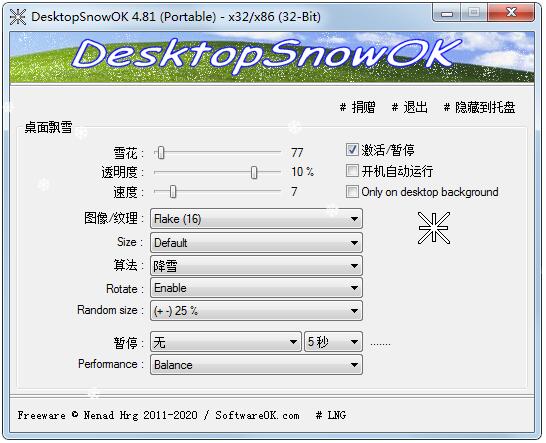This screenshot has width=546, height=443.
Task: Click the # 退出 menu item
Action: (410, 107)
